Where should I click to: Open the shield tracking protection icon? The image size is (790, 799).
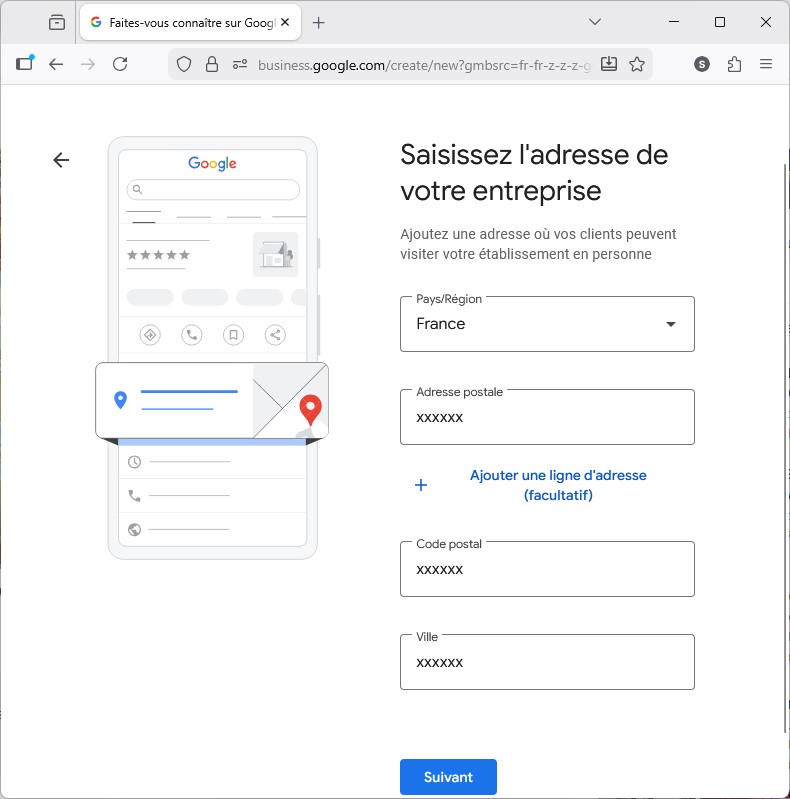click(x=184, y=65)
